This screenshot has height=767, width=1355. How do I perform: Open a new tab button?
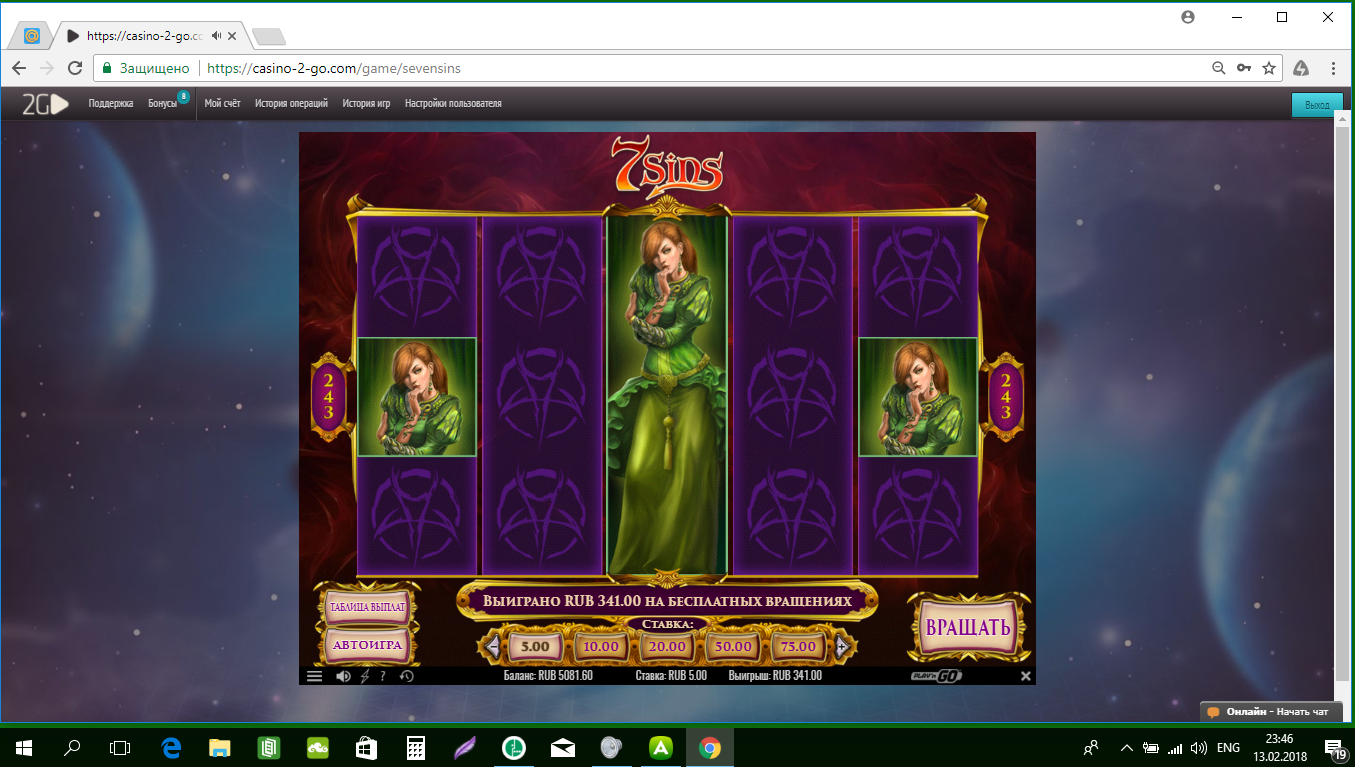(269, 36)
